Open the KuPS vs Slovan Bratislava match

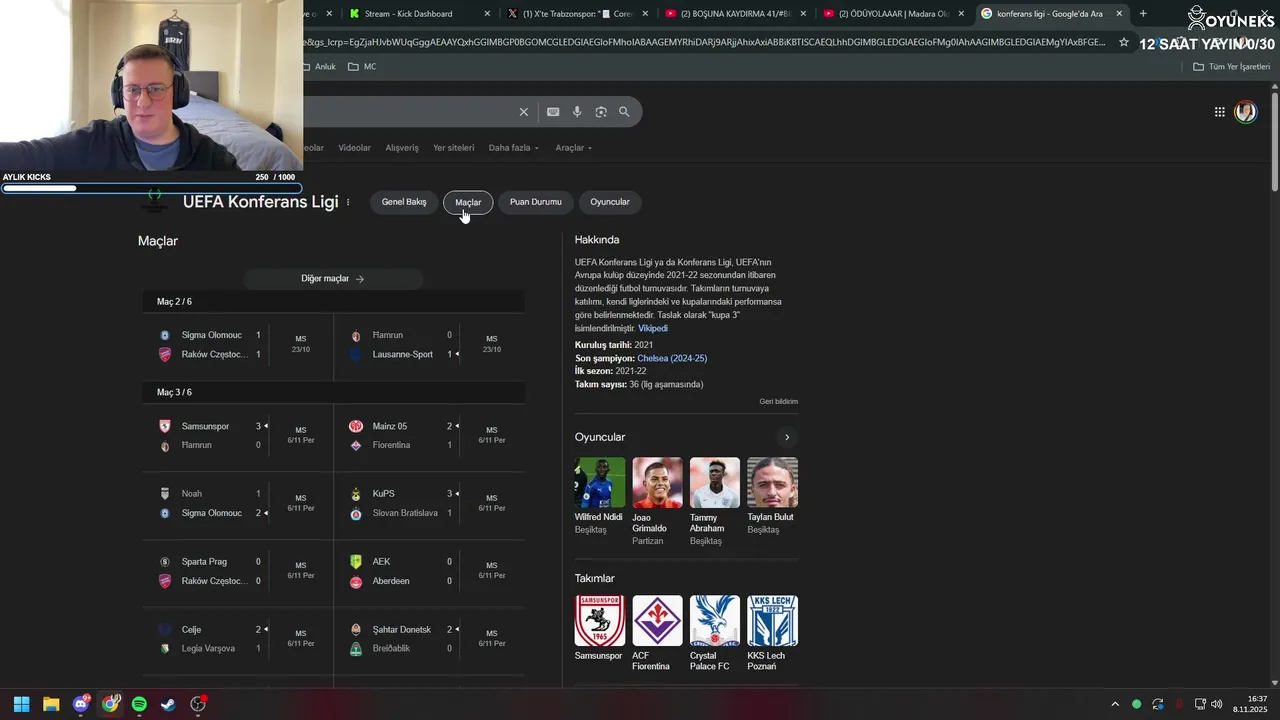click(x=430, y=503)
